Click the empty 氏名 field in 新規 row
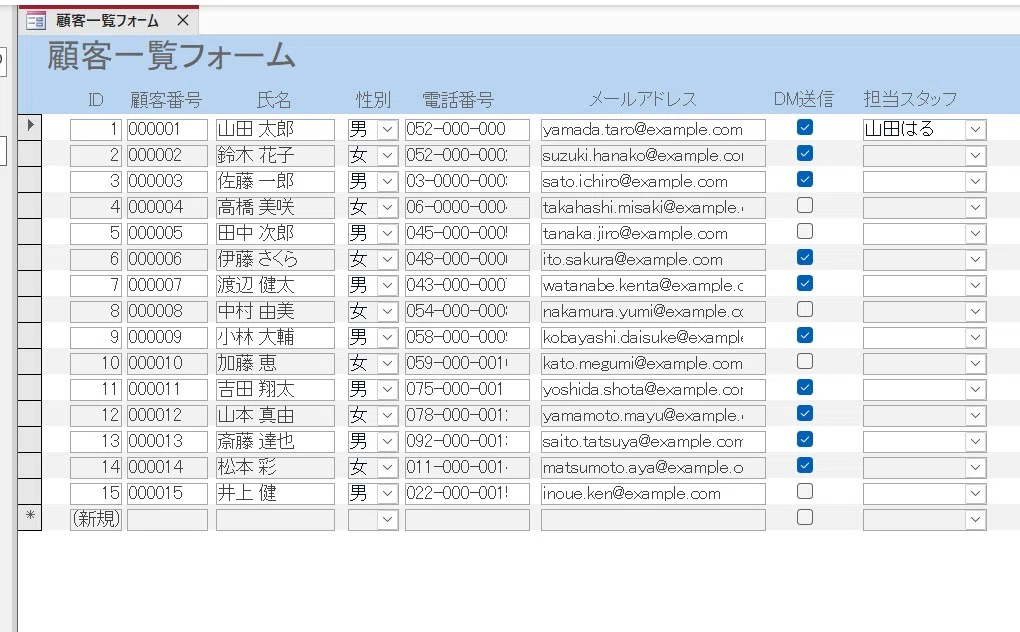The width and height of the screenshot is (1020, 632). (275, 520)
